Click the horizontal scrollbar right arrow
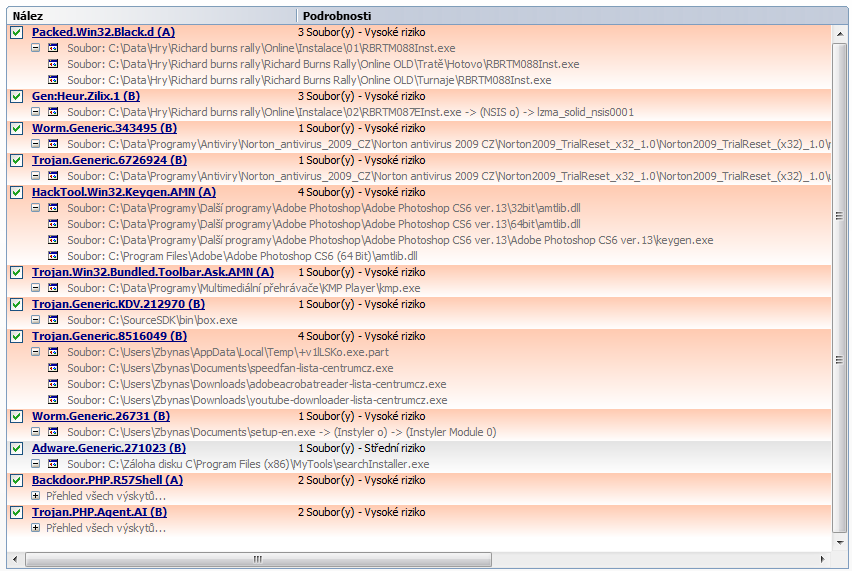This screenshot has width=852, height=571. (823, 559)
